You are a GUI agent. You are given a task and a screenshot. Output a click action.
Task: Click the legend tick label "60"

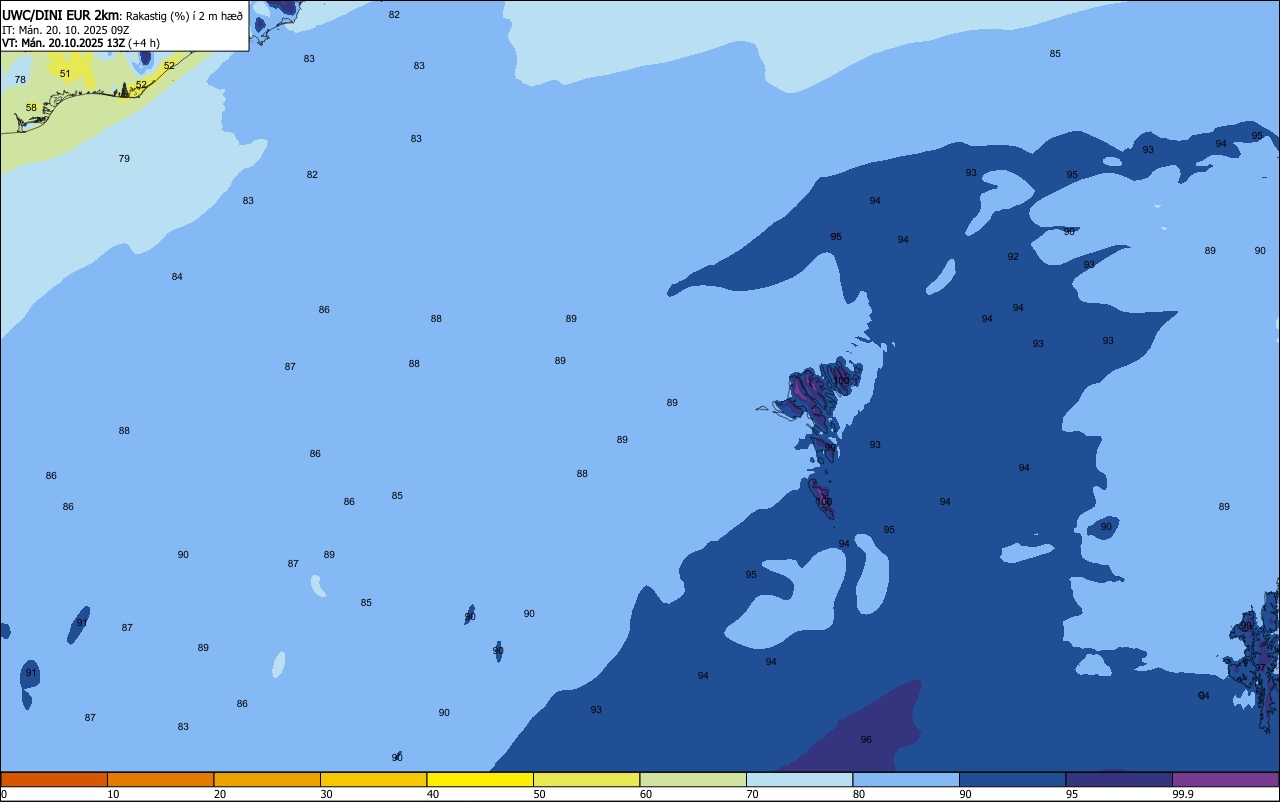click(646, 794)
